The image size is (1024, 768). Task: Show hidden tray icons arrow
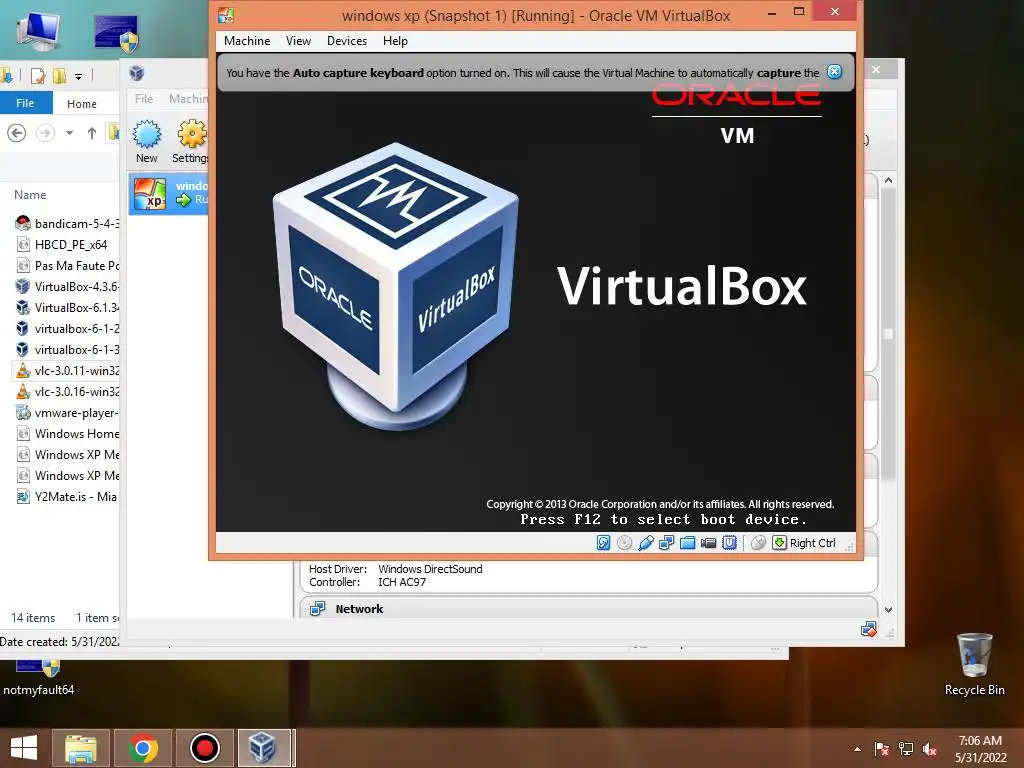(857, 749)
